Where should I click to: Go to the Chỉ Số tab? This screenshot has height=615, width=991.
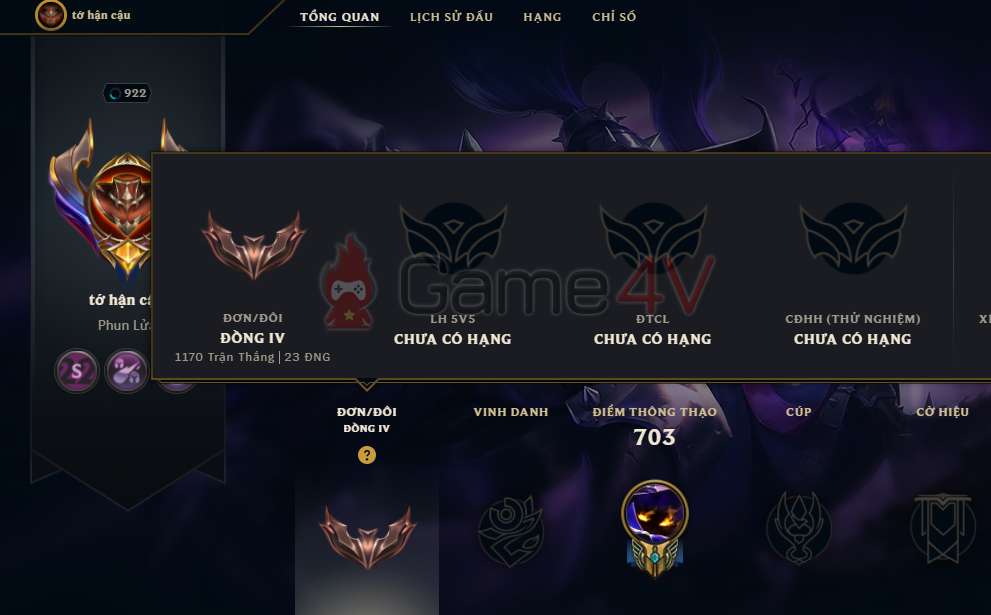(614, 17)
